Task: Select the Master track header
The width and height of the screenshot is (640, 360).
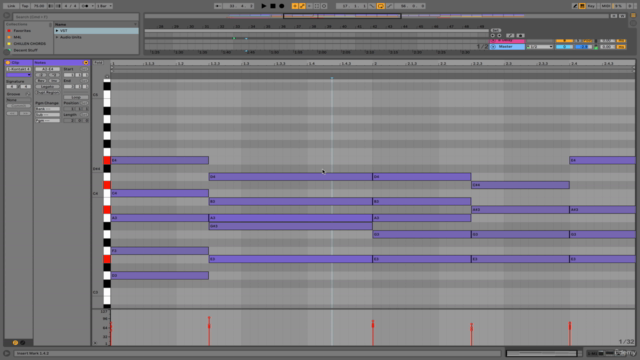Action: click(507, 47)
